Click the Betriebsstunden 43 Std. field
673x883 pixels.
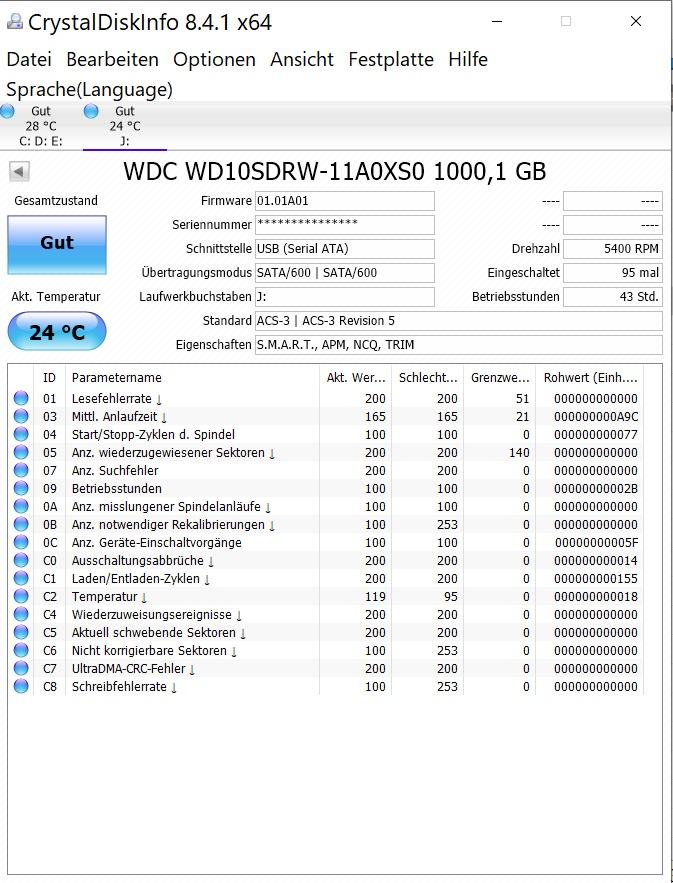tap(613, 297)
